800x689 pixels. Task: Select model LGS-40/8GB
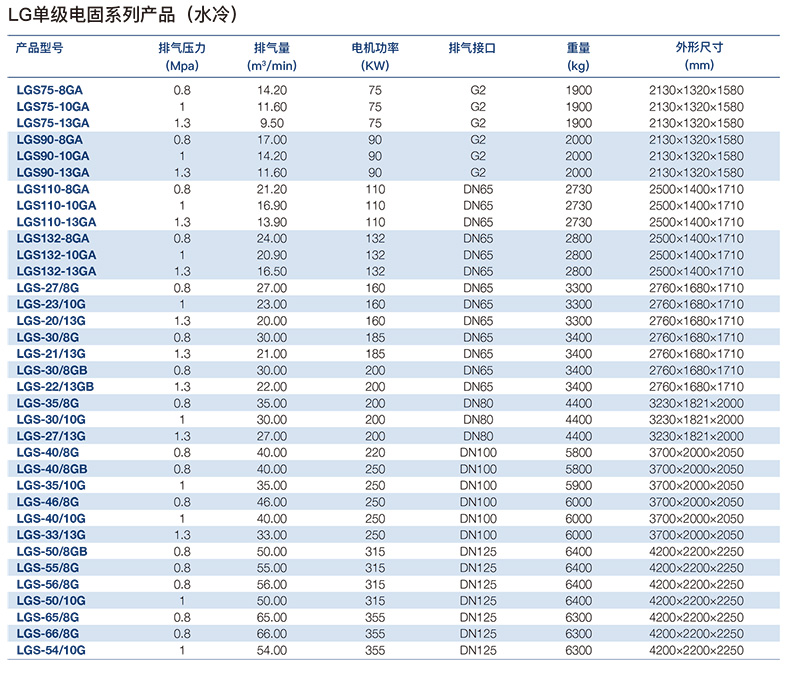tap(52, 469)
